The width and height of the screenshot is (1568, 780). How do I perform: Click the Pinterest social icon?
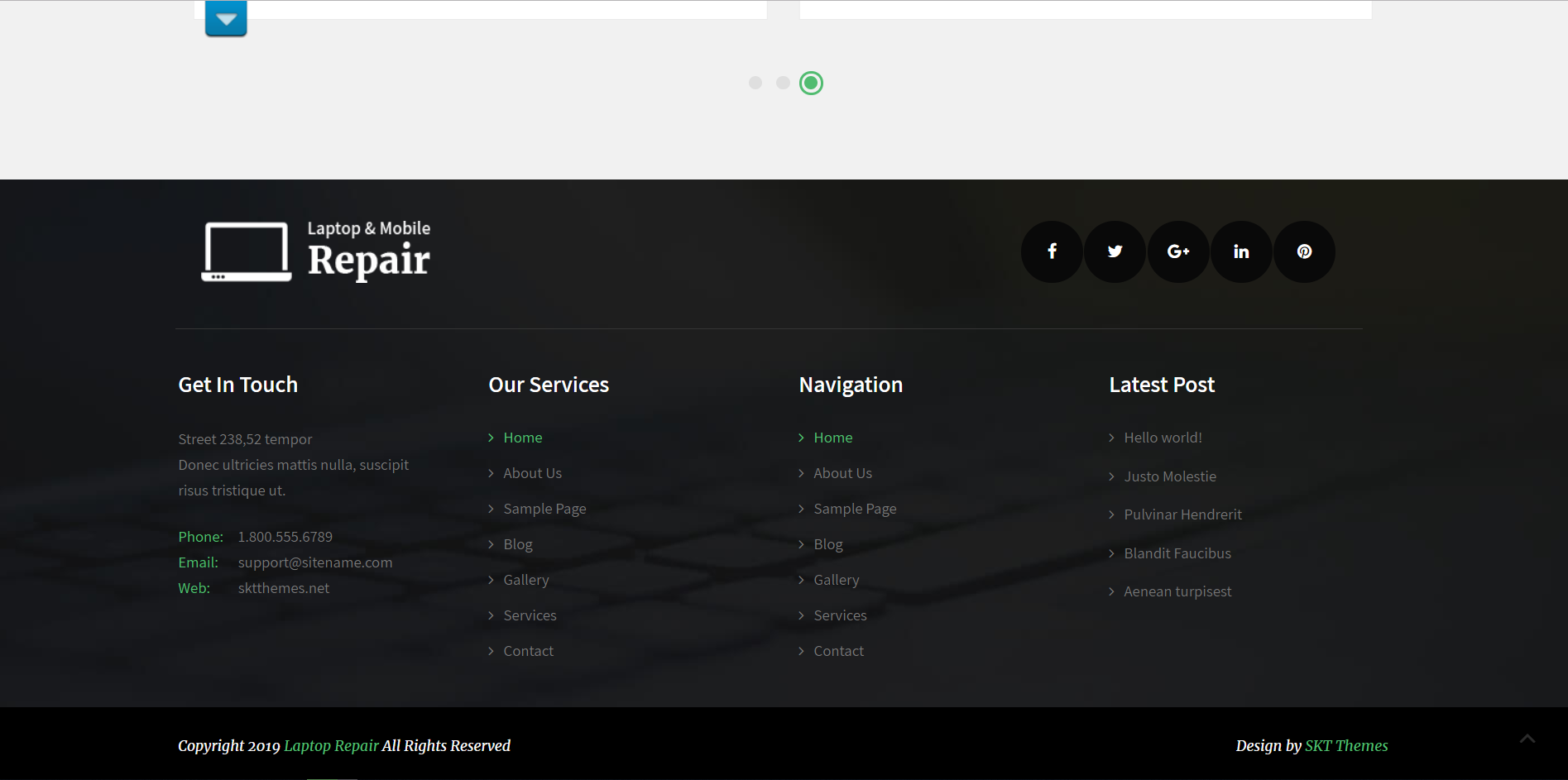[x=1304, y=251]
